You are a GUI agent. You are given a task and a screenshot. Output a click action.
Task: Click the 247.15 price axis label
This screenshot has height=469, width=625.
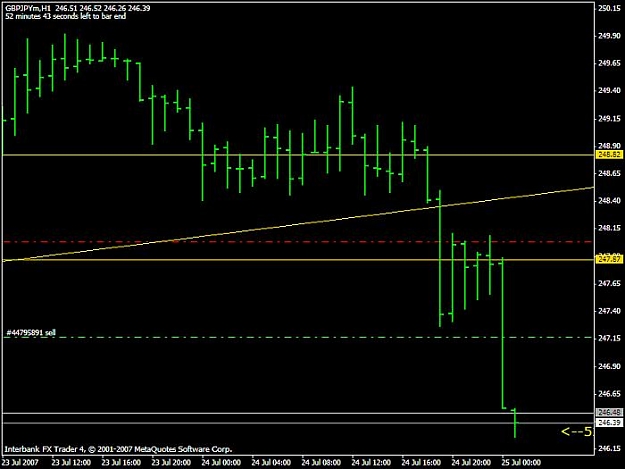[x=610, y=338]
